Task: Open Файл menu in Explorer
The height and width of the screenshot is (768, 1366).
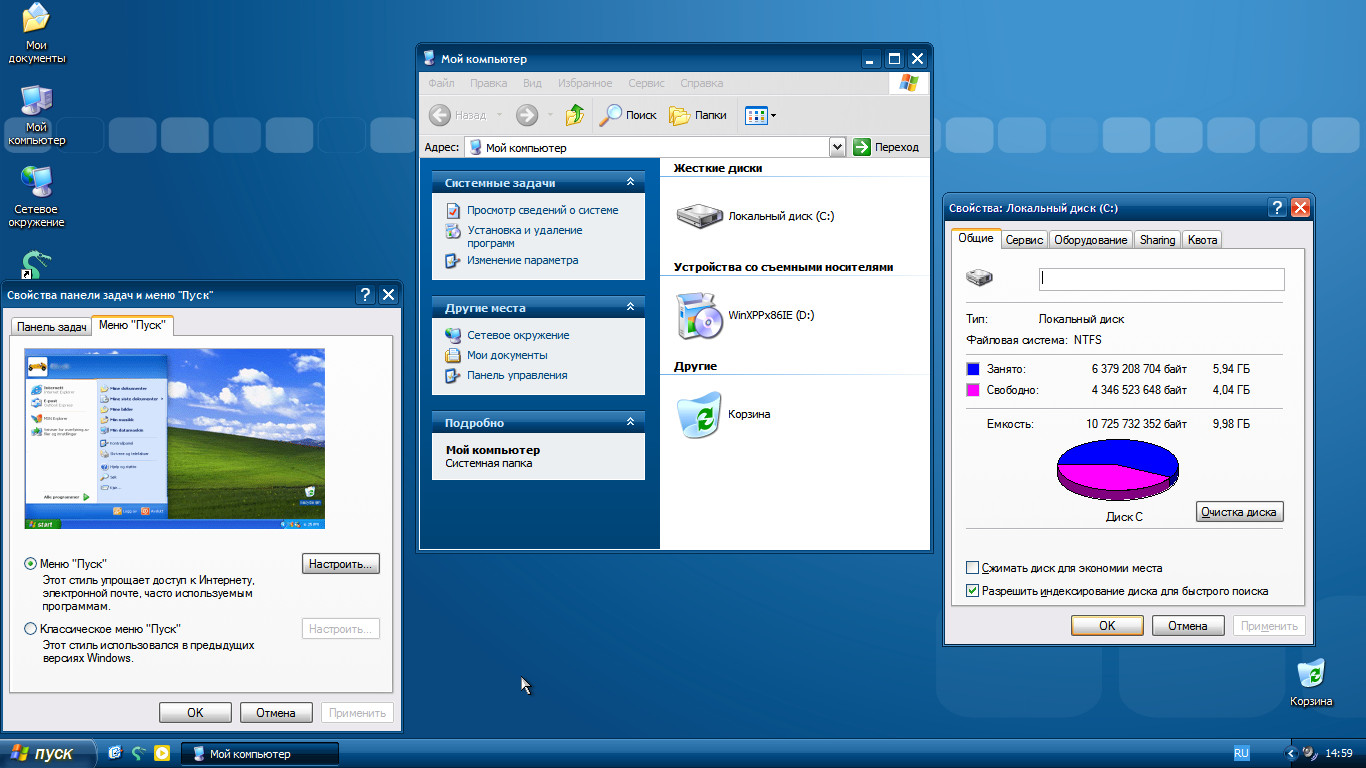Action: click(x=441, y=83)
